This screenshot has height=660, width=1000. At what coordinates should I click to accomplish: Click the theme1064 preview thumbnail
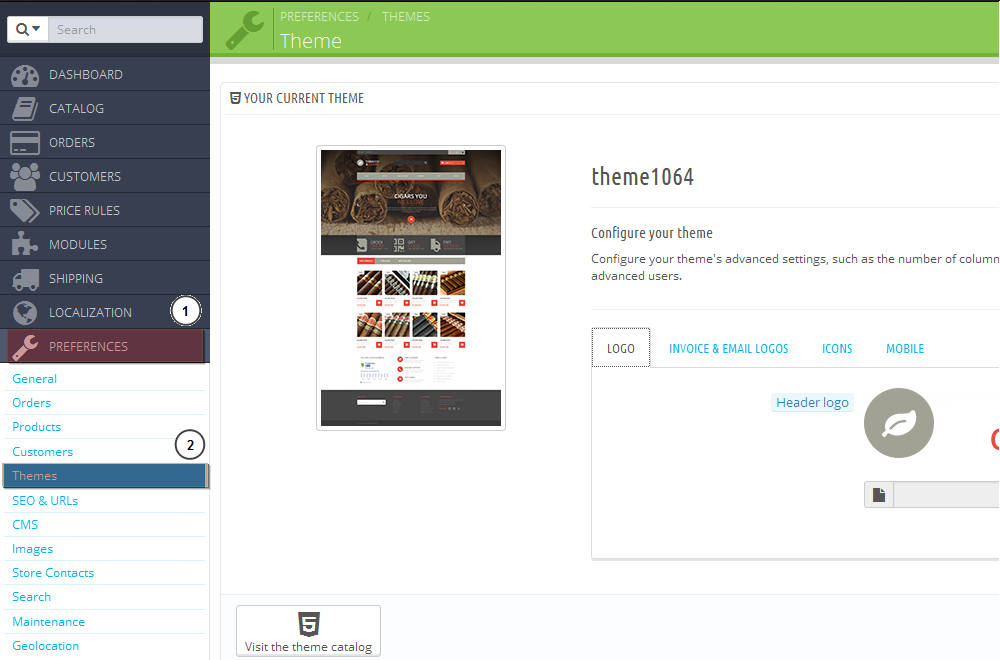[410, 288]
